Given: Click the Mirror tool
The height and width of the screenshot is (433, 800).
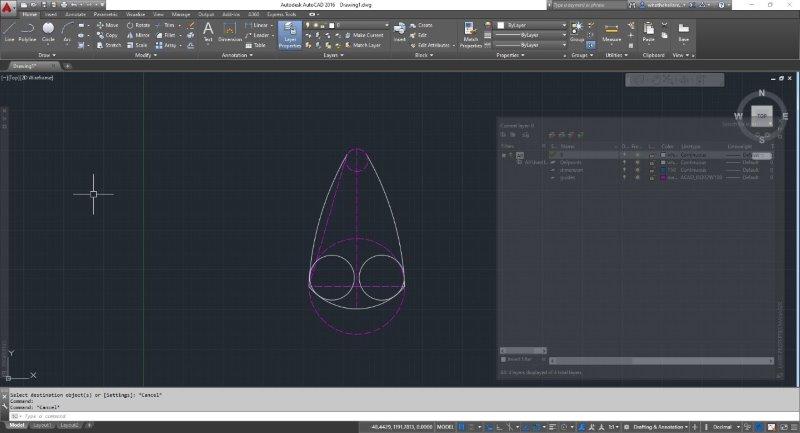Looking at the screenshot, I should pos(138,35).
